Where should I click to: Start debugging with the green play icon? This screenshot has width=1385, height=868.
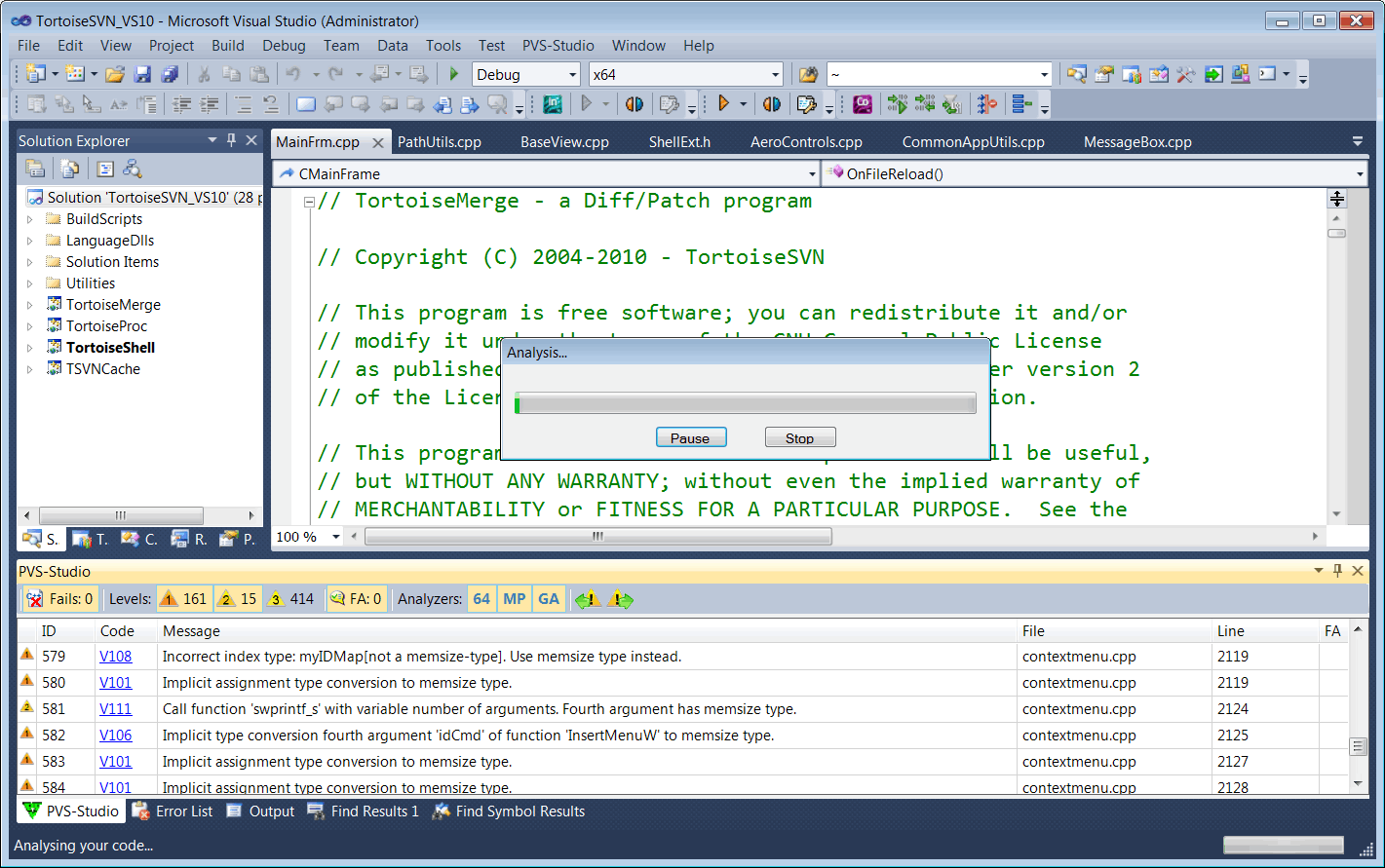pos(453,74)
